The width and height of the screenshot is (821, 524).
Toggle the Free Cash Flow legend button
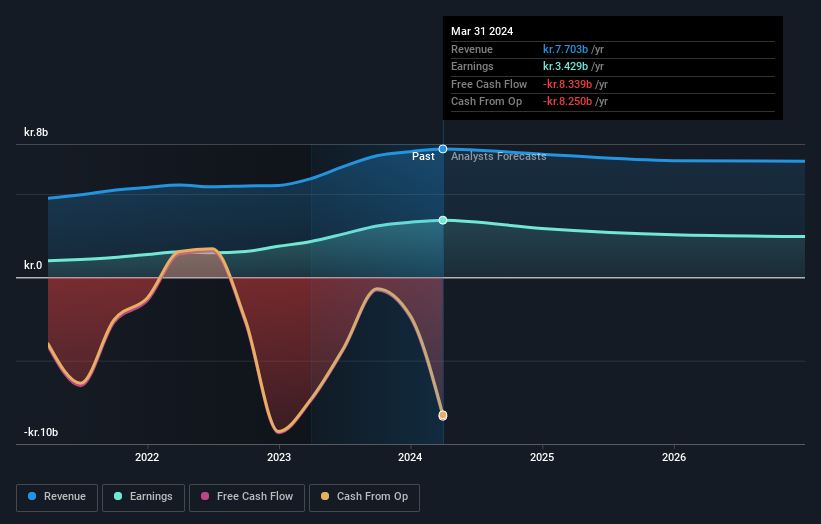(x=247, y=497)
